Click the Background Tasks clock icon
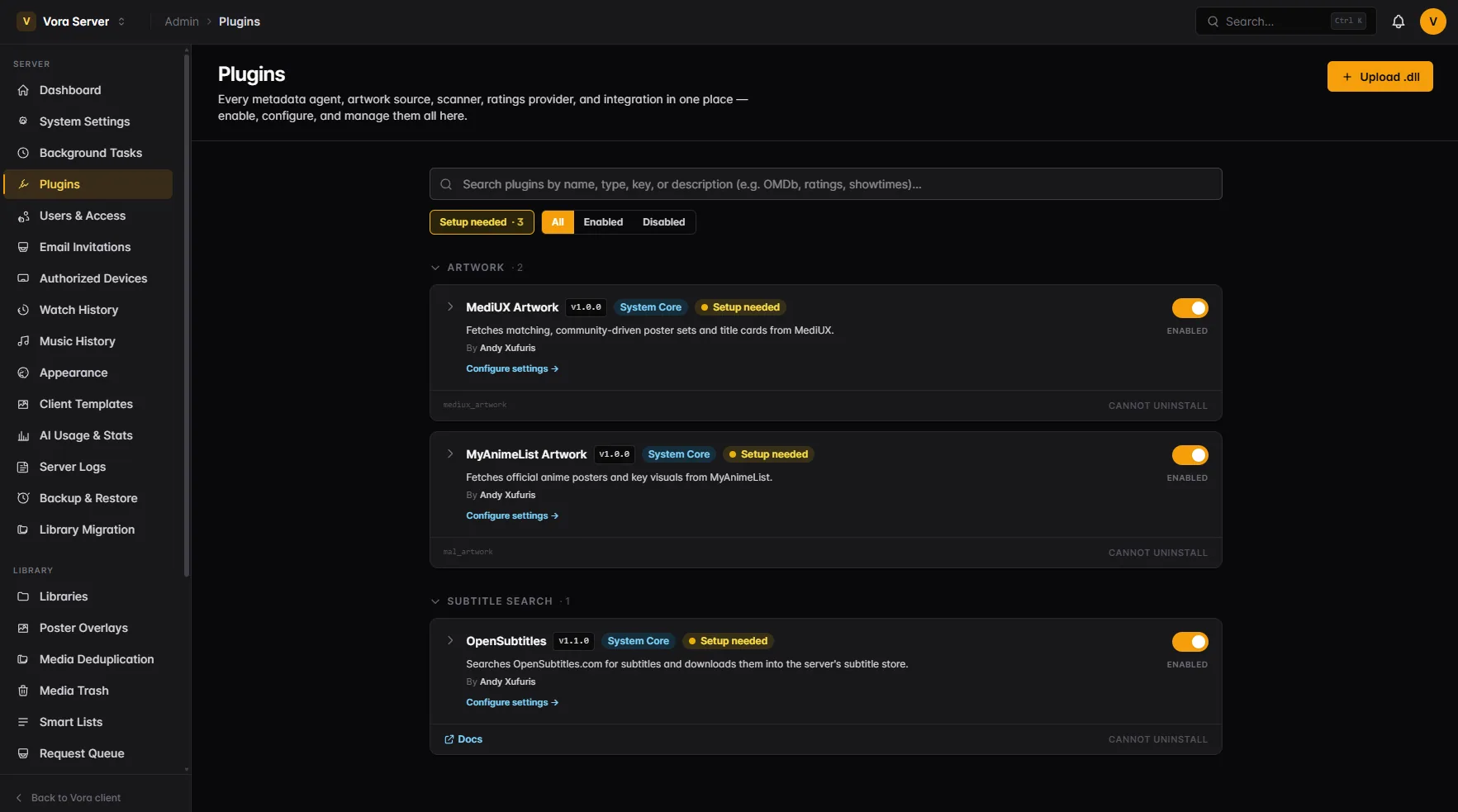The height and width of the screenshot is (812, 1458). [23, 153]
